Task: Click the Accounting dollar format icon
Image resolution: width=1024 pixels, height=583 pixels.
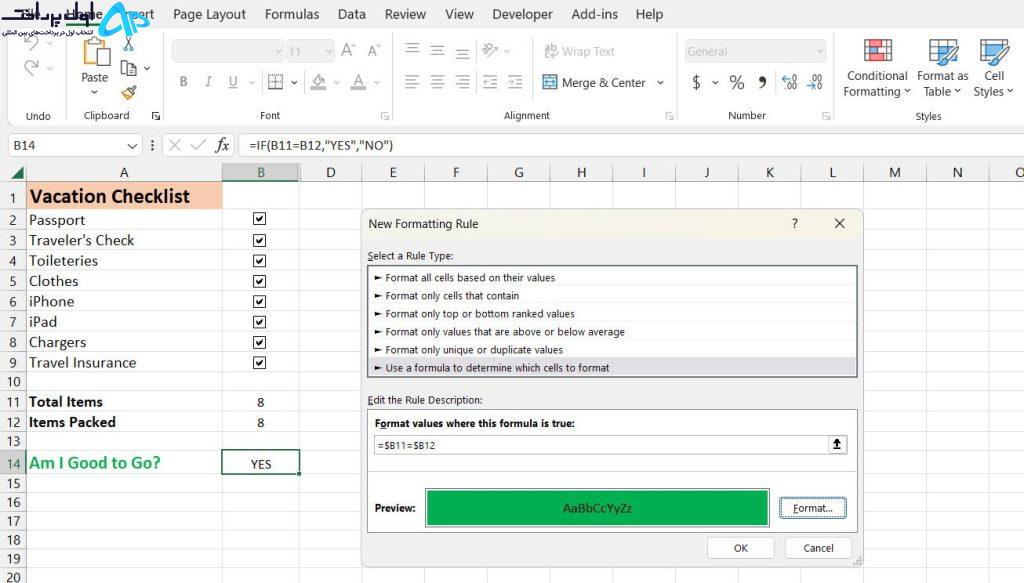Action: [696, 82]
